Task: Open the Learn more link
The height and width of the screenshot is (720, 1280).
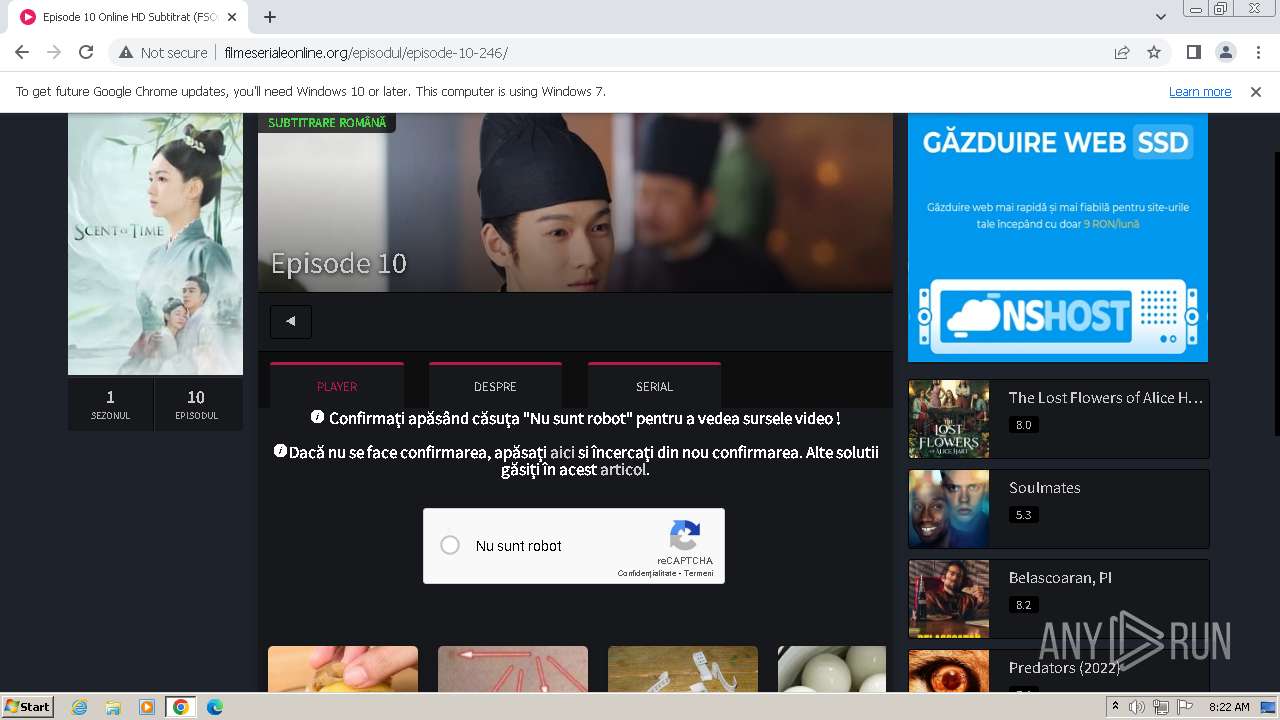Action: (1200, 91)
